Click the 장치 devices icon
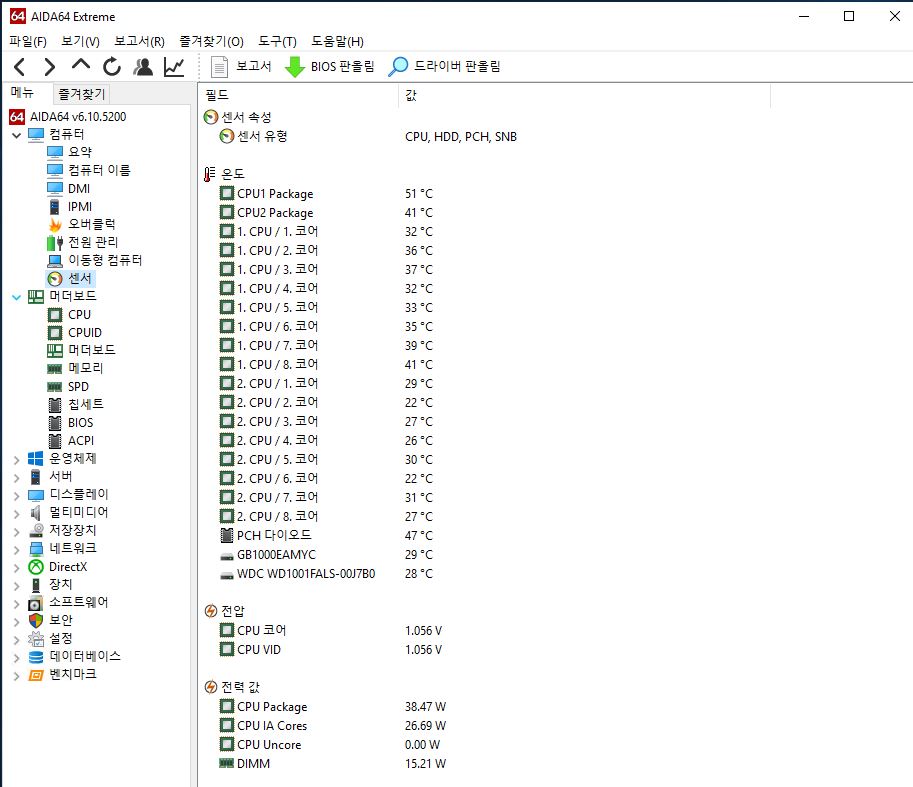The width and height of the screenshot is (913, 787). [36, 585]
